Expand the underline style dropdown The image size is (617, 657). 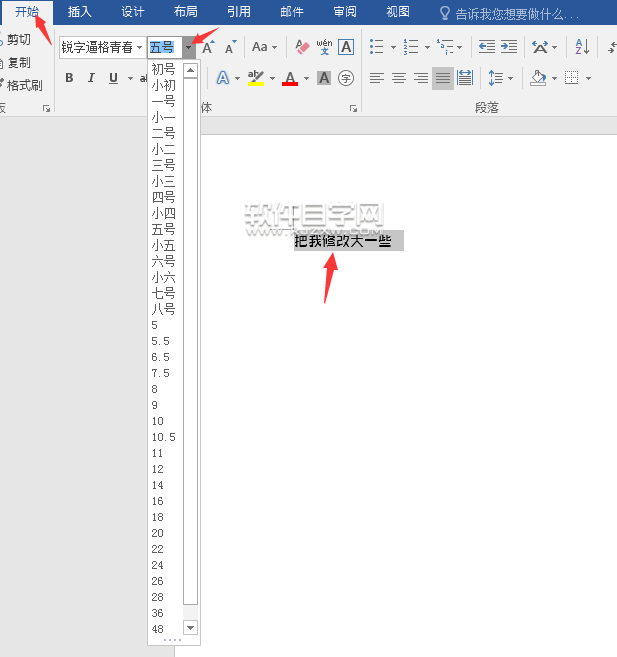pyautogui.click(x=130, y=78)
